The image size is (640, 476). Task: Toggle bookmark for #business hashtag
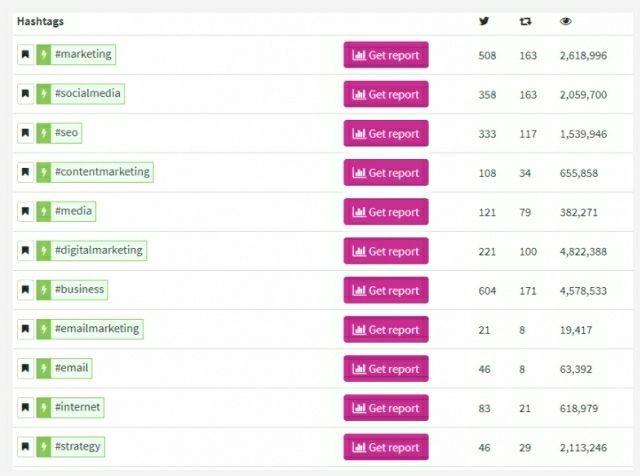click(x=25, y=289)
